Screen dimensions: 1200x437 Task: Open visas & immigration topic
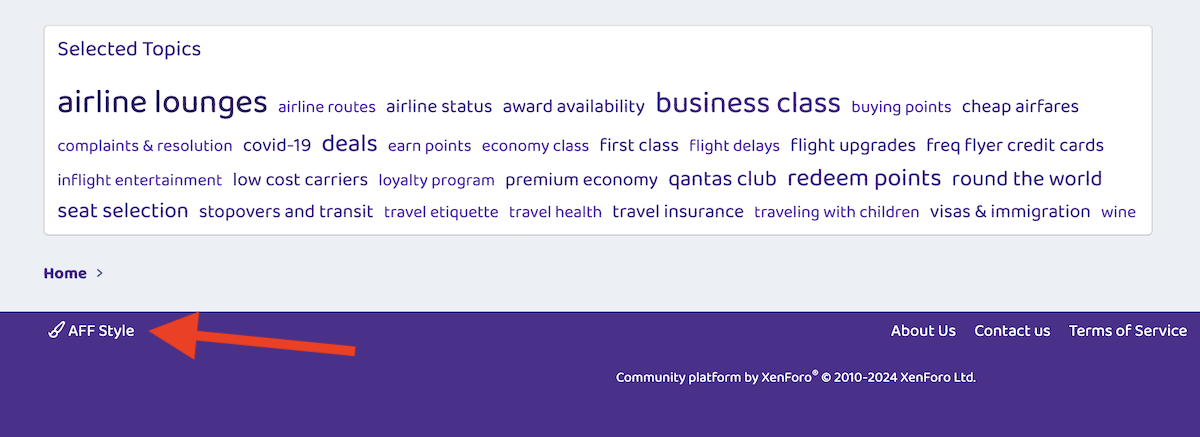tap(1010, 212)
